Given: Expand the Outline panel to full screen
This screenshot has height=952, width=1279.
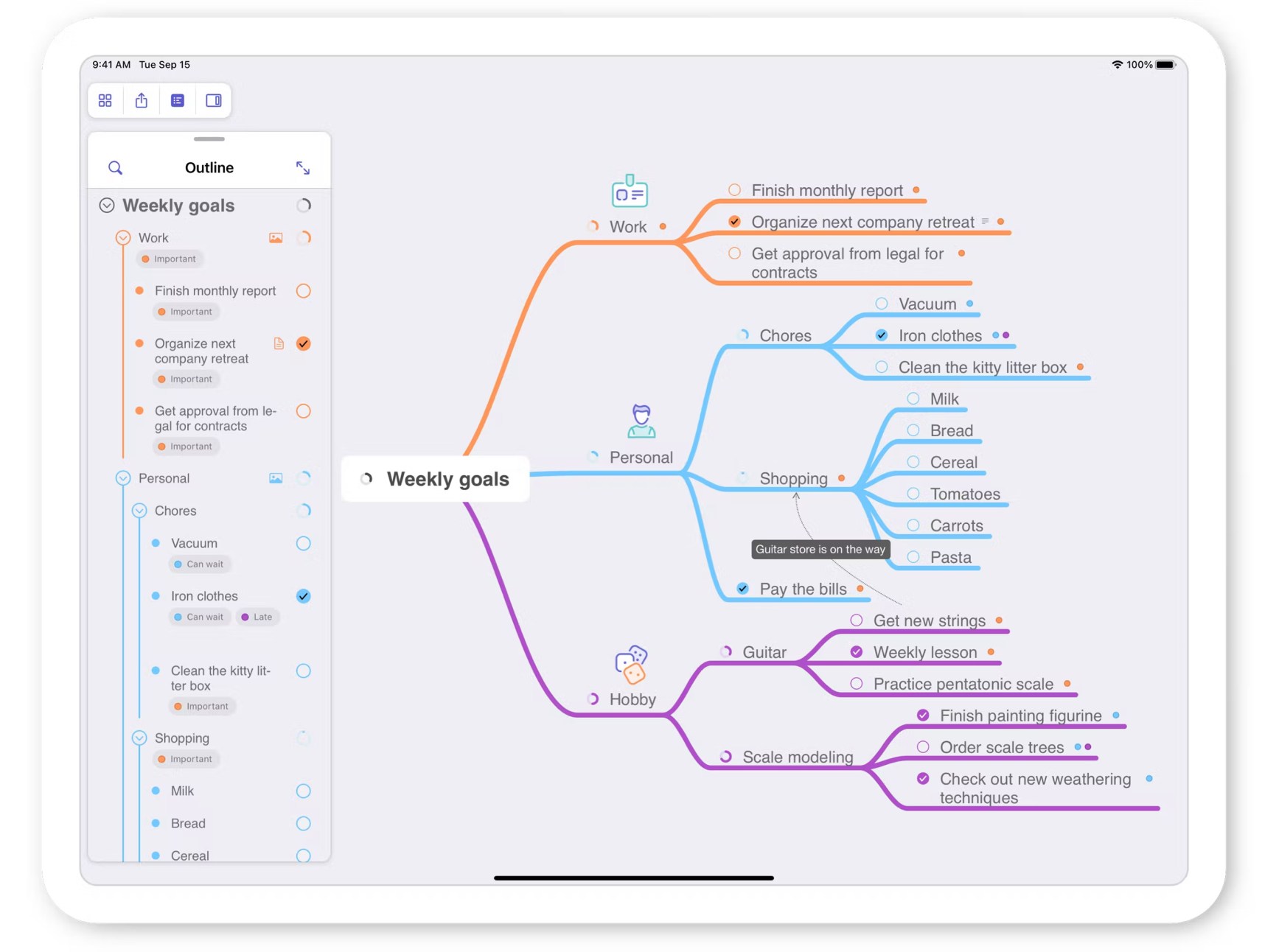Looking at the screenshot, I should [x=303, y=168].
